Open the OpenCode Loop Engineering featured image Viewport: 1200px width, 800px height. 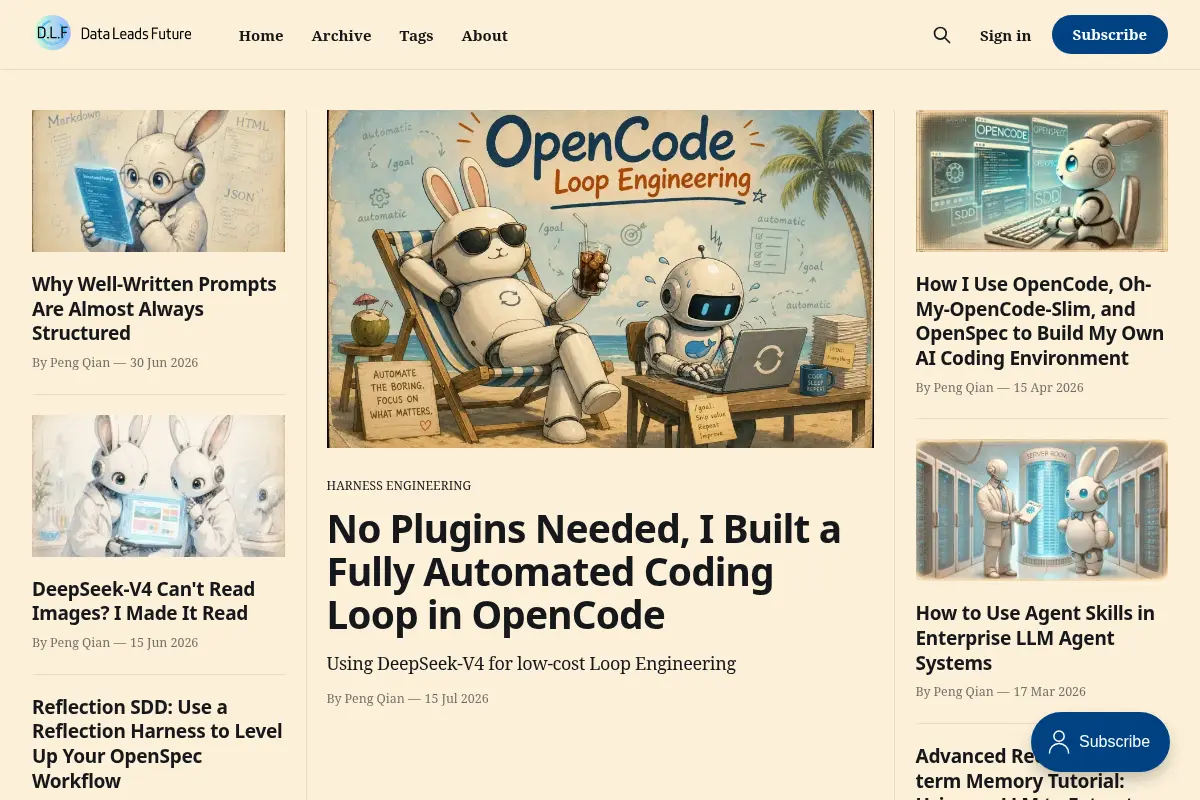tap(600, 279)
